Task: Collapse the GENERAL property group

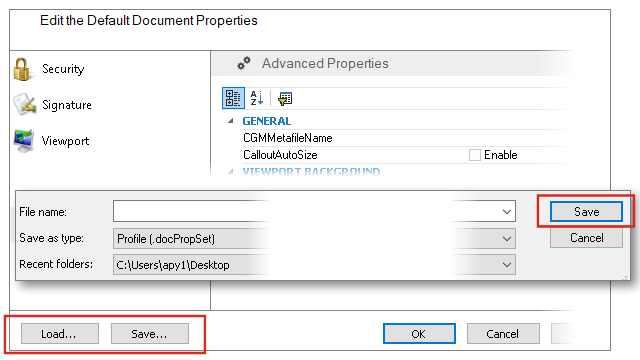Action: coord(231,121)
